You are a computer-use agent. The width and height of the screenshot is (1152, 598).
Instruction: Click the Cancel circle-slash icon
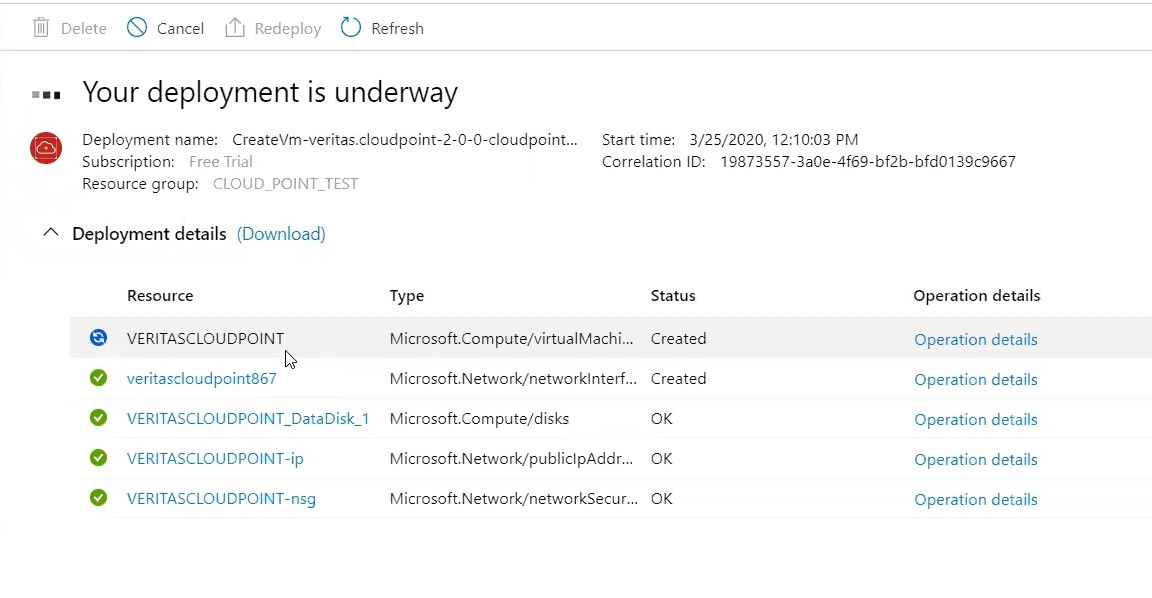(x=137, y=28)
